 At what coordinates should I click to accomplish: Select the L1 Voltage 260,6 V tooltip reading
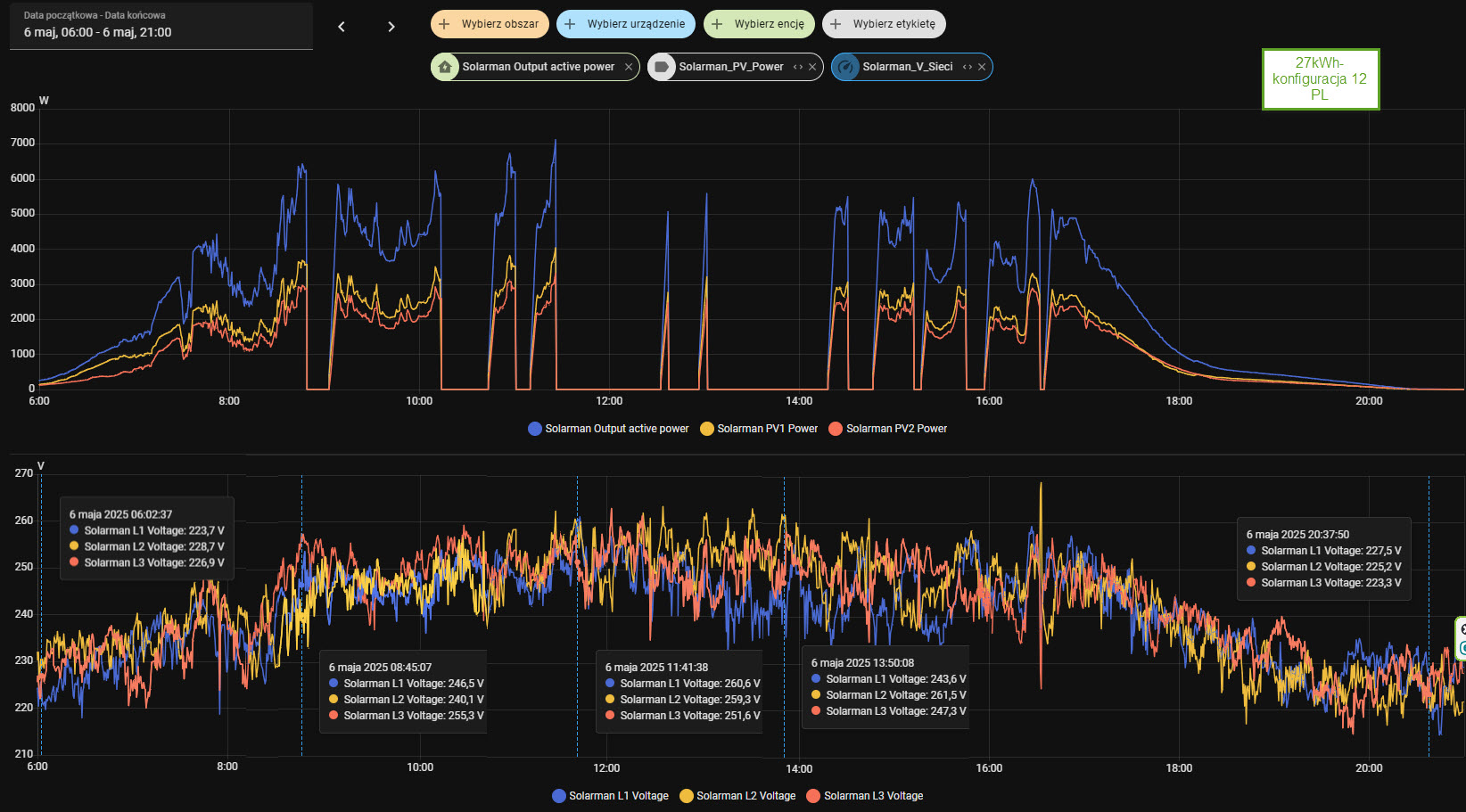point(682,684)
